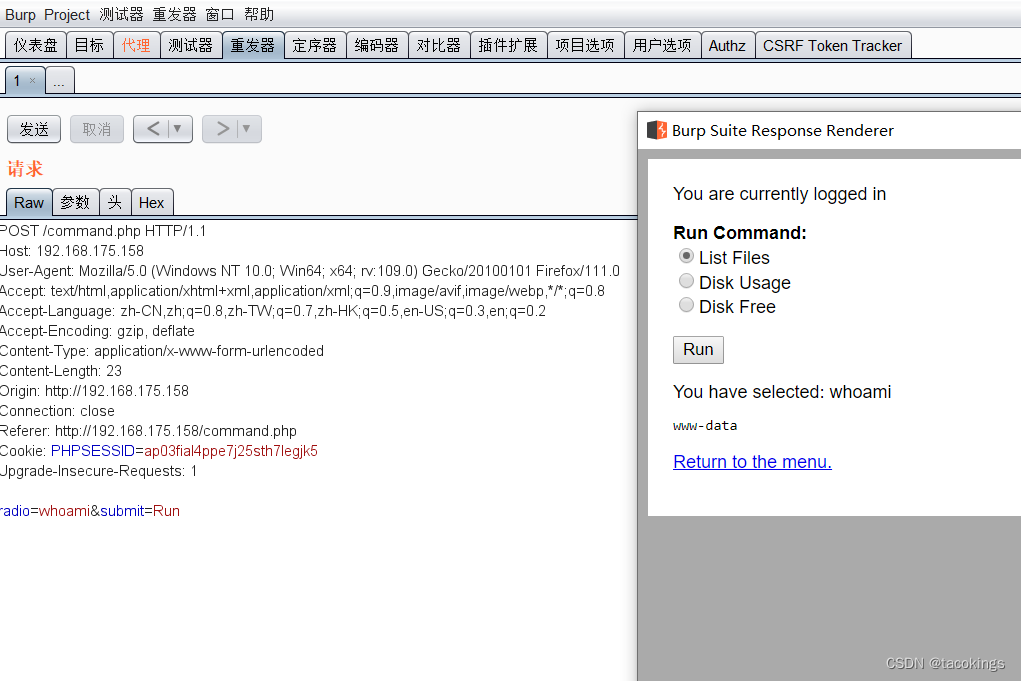
Task: Open the forward history dropdown arrow
Action: 247,129
